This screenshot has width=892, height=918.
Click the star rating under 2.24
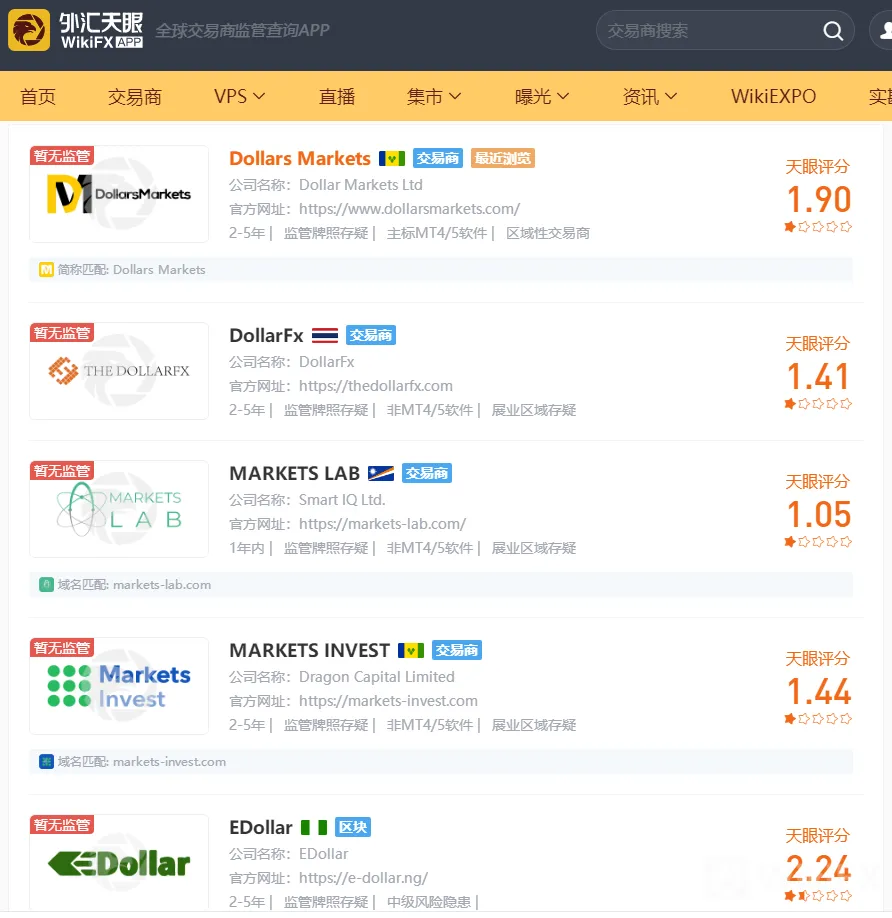[818, 895]
